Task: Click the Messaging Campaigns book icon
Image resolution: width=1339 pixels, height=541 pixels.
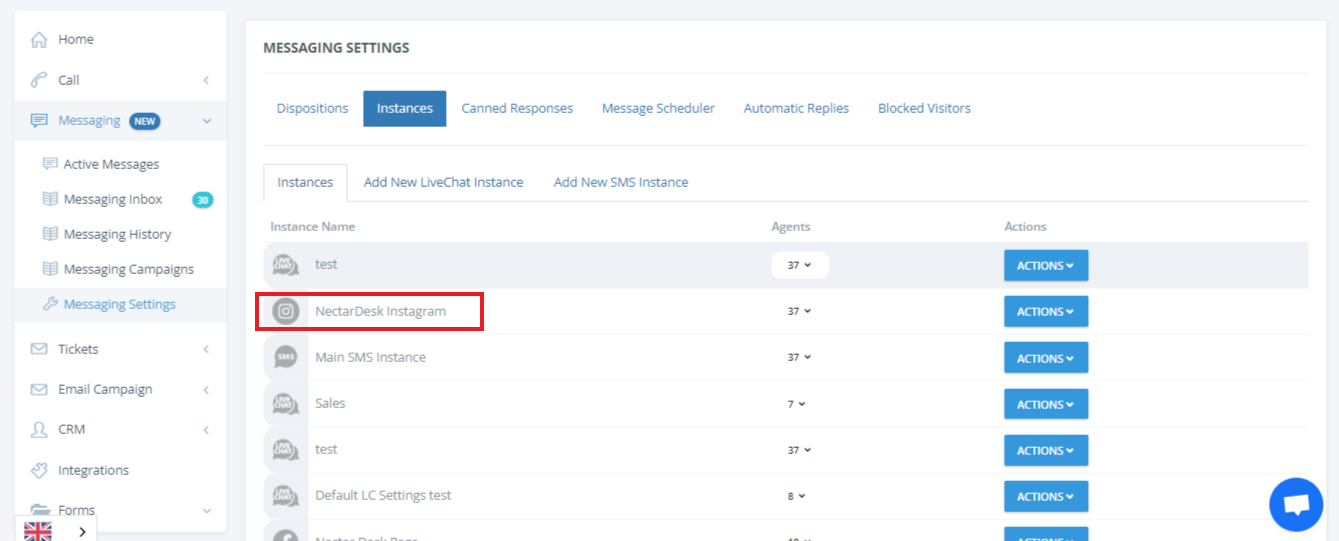Action: coord(50,269)
